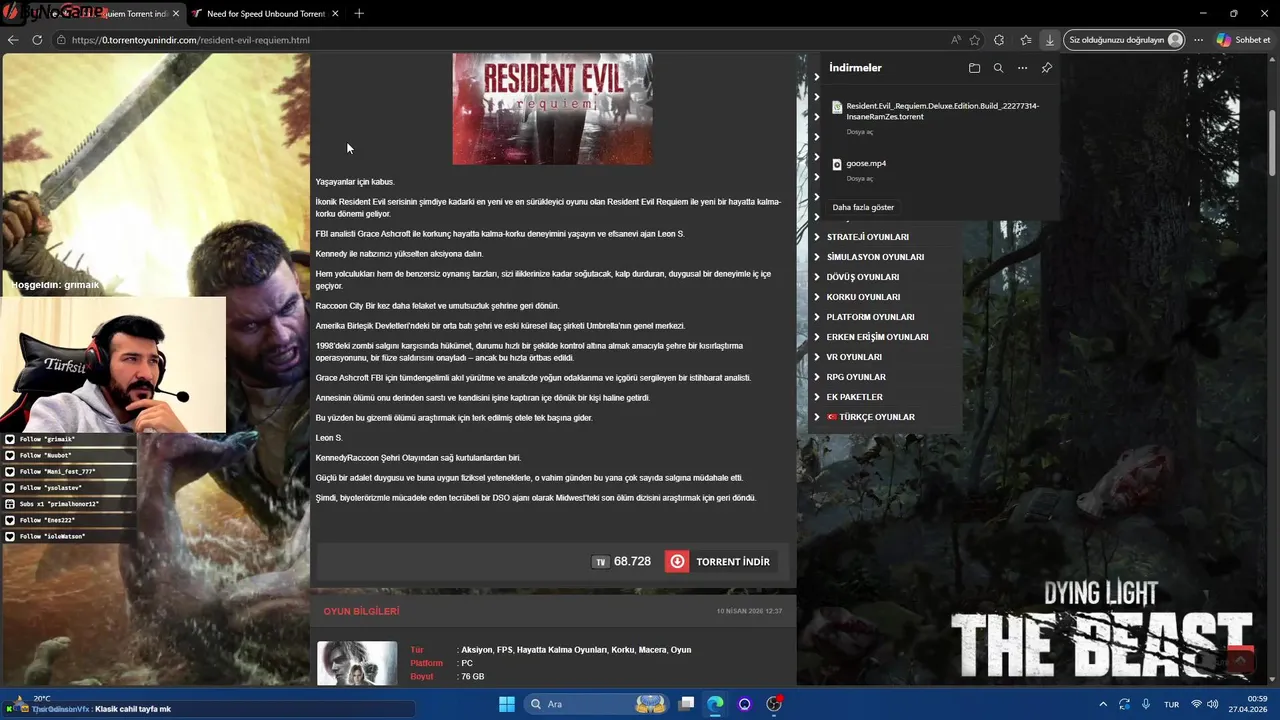Image resolution: width=1280 pixels, height=720 pixels.
Task: Open the browser settings three-dots menu
Action: (1198, 40)
